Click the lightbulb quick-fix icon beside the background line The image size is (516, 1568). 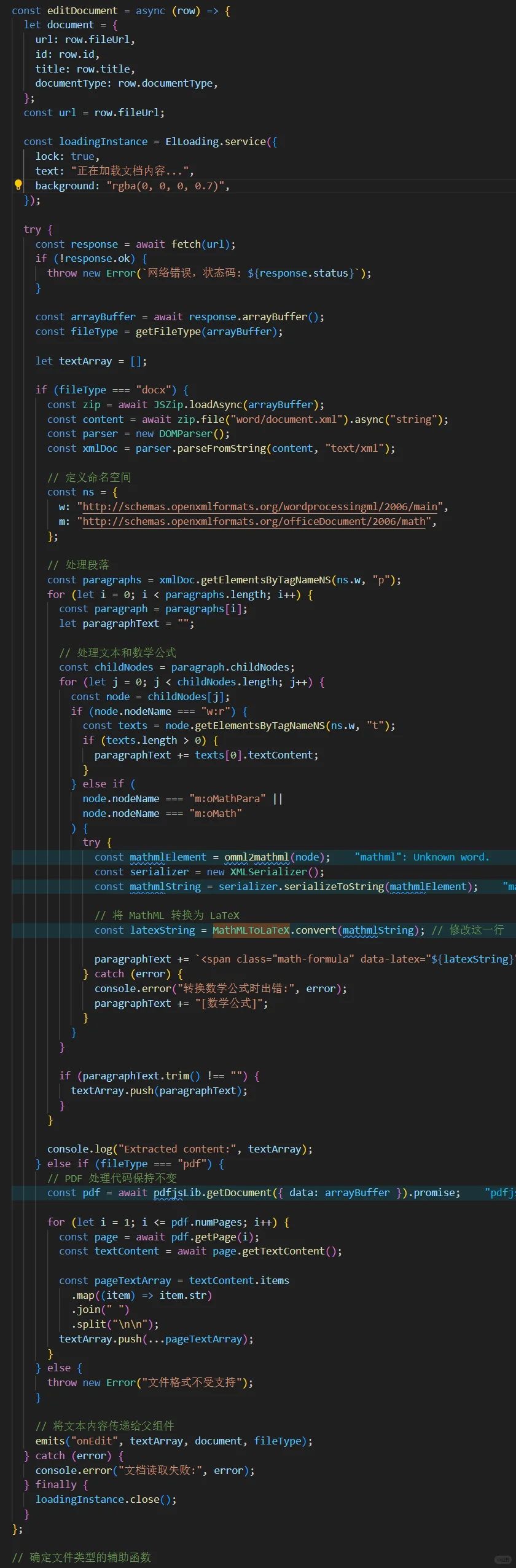pos(18,185)
